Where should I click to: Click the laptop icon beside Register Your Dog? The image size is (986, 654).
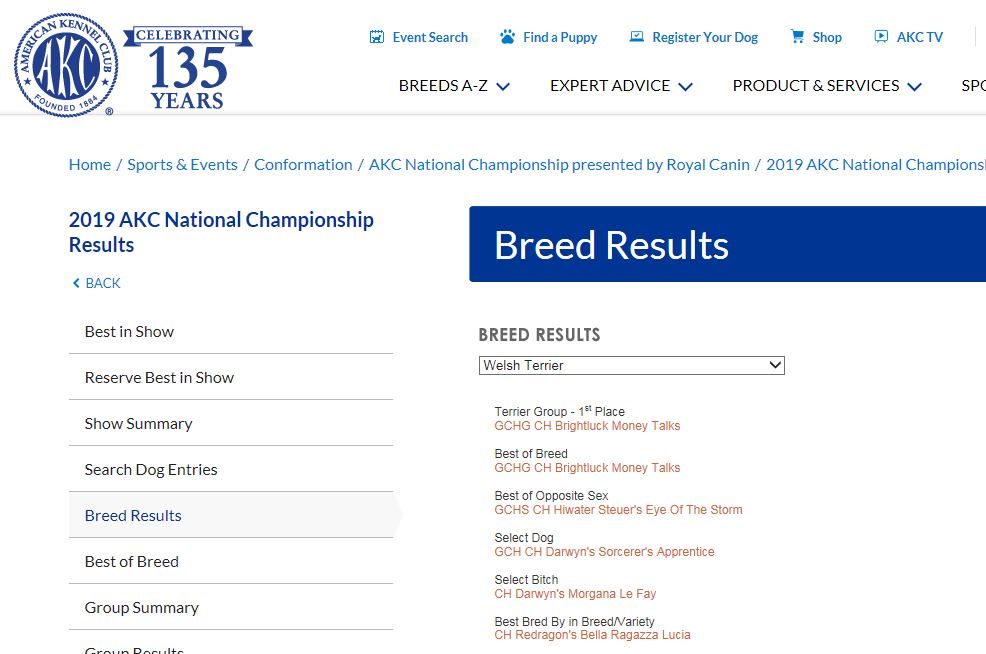pos(637,36)
